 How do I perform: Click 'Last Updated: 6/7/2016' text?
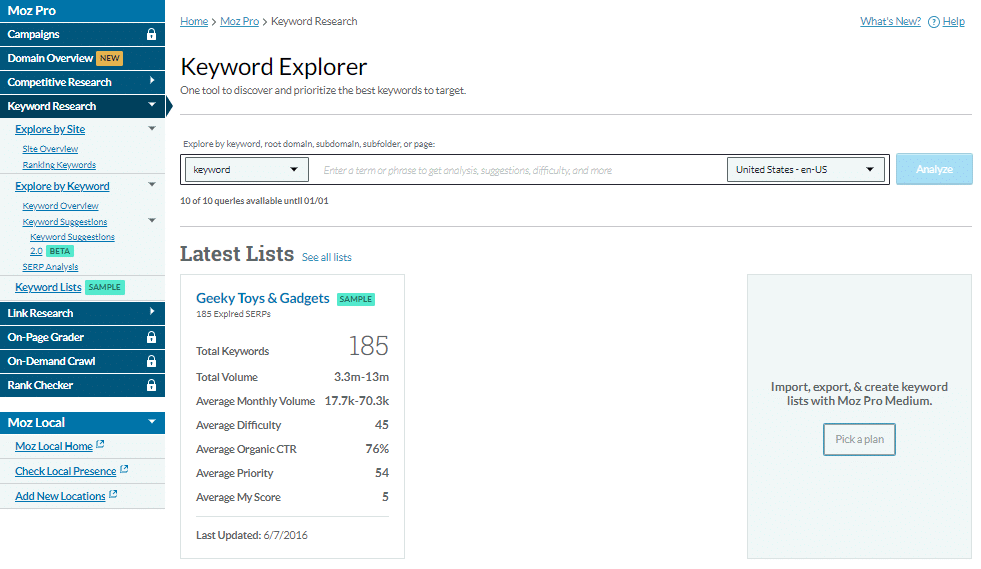point(252,535)
